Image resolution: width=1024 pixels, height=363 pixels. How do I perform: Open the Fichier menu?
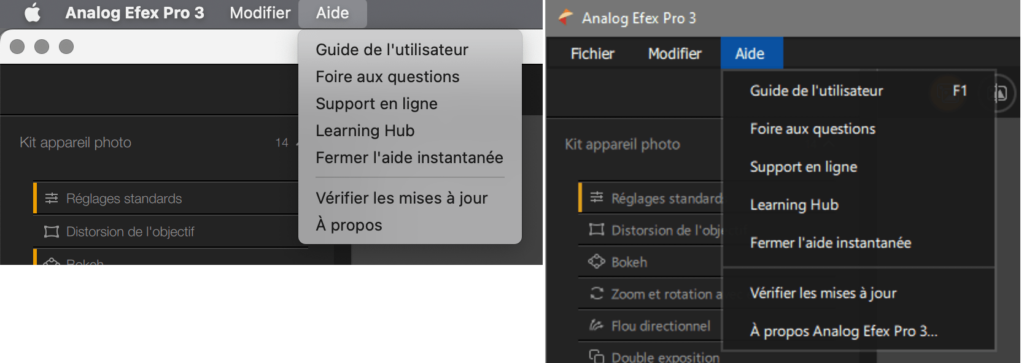tap(592, 54)
